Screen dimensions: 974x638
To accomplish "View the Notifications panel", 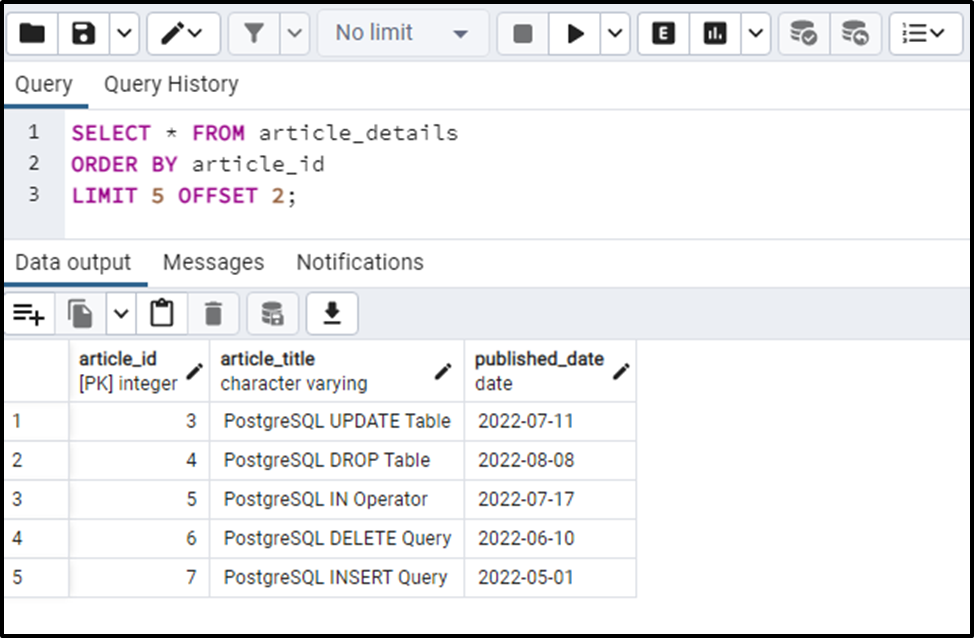I will click(359, 262).
